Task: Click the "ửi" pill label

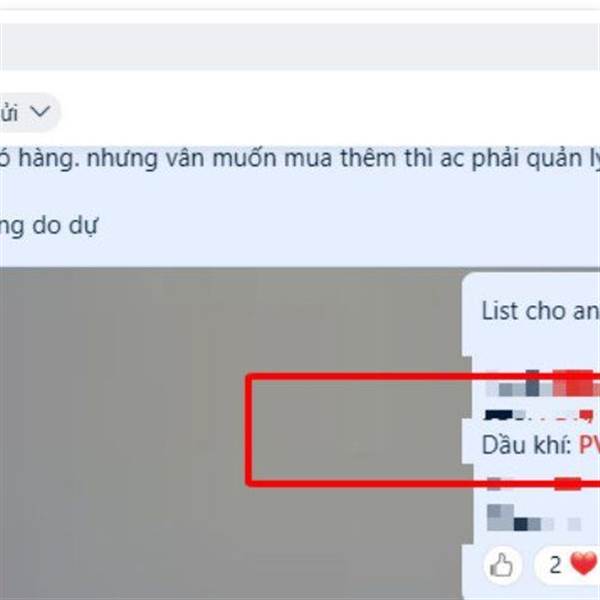Action: 9,113
